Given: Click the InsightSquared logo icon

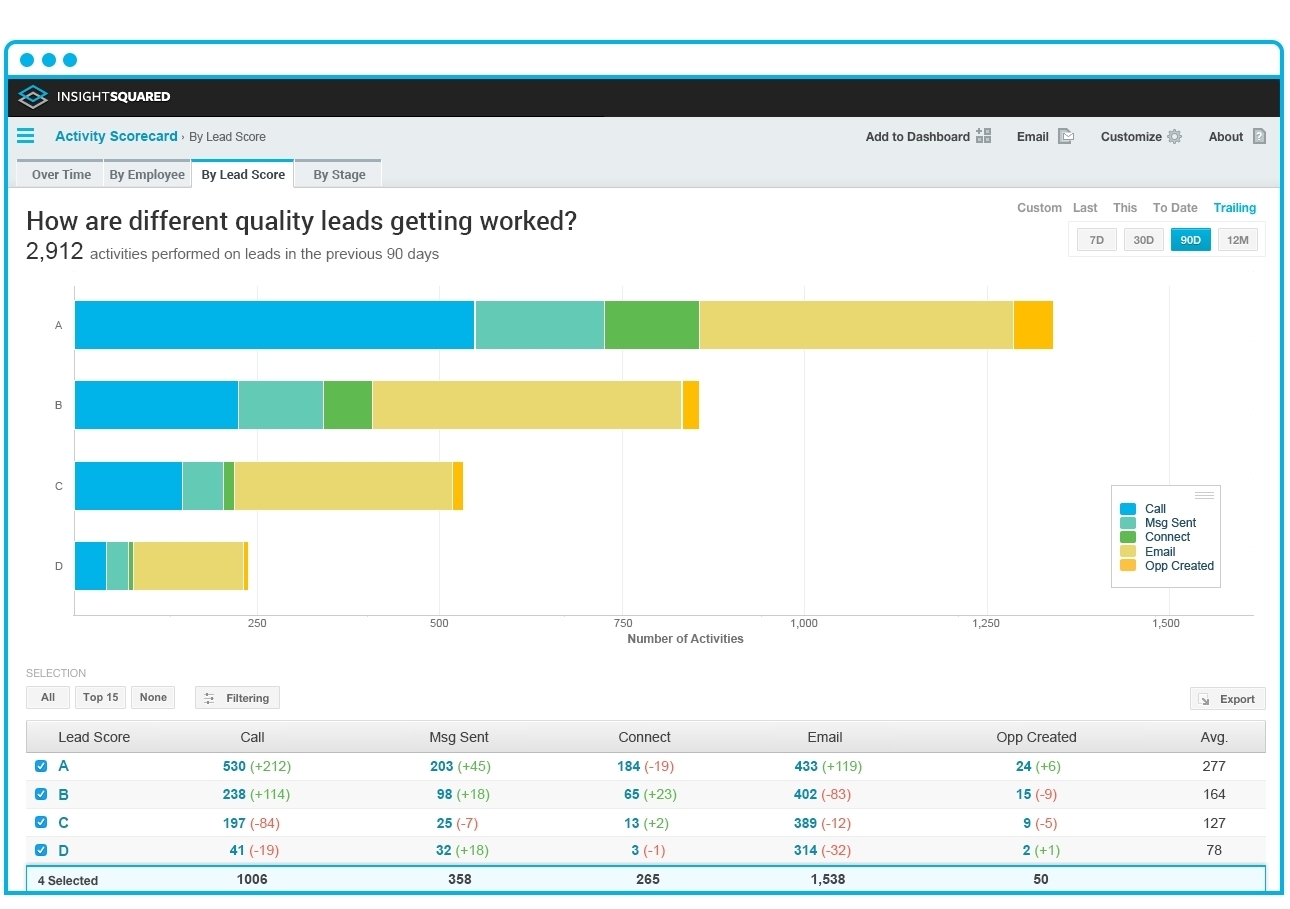Looking at the screenshot, I should click(x=33, y=97).
